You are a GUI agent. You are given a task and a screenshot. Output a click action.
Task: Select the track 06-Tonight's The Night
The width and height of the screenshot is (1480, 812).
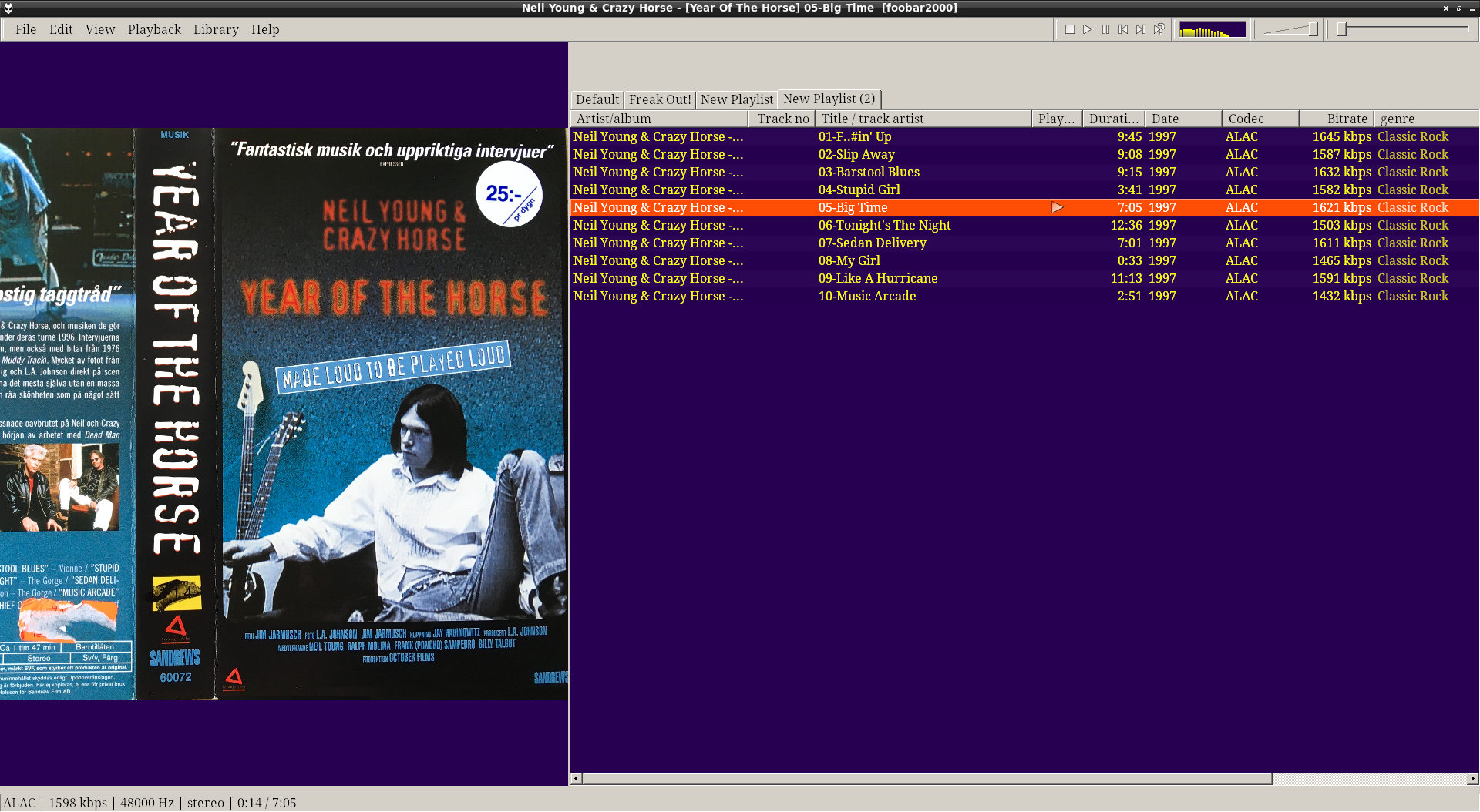1024,225
